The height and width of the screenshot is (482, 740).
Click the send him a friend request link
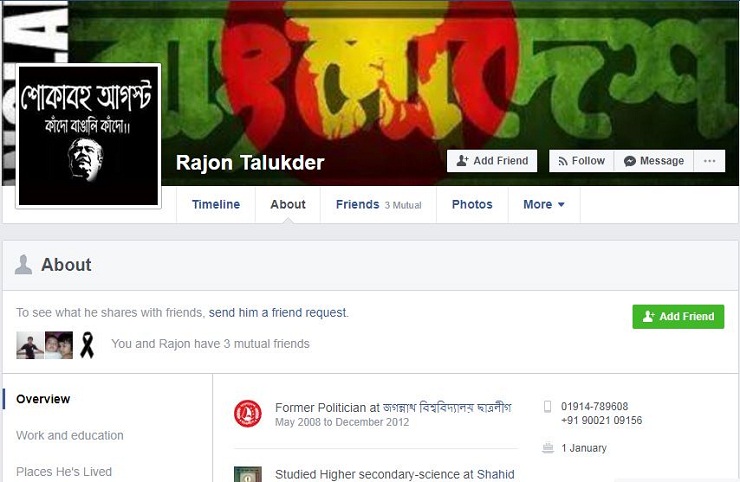tap(278, 313)
